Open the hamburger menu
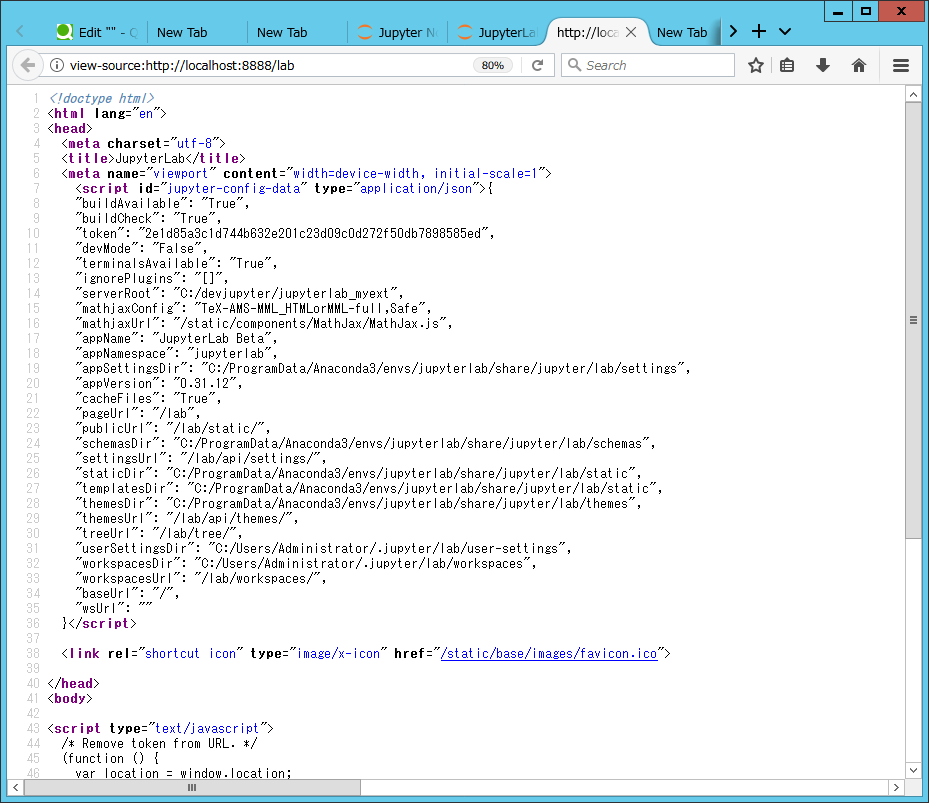Viewport: 929px width, 803px height. (x=901, y=65)
